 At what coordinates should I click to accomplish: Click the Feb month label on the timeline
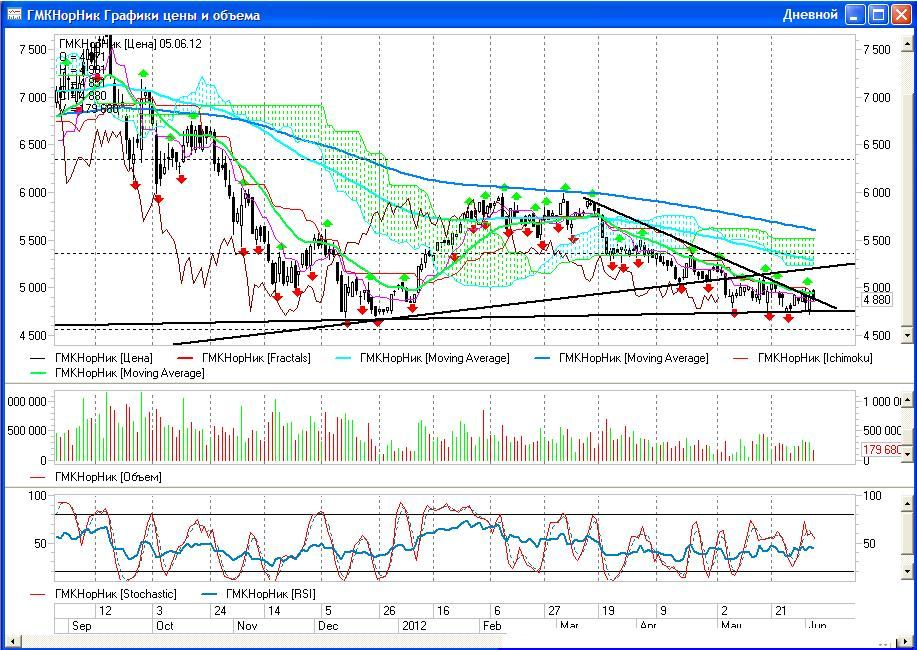click(x=492, y=625)
